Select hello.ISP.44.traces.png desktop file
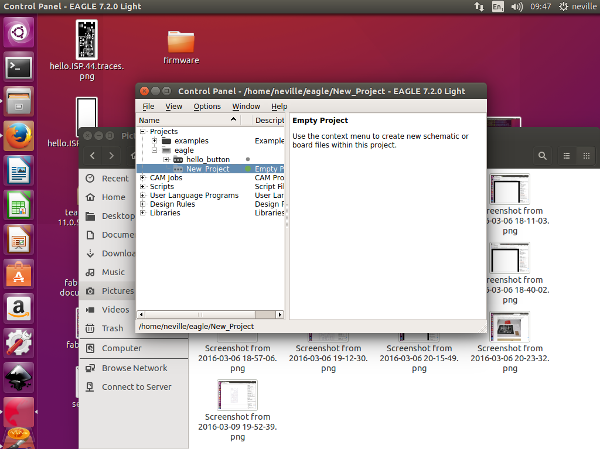Screen dimensions: 600x449 click(87, 51)
